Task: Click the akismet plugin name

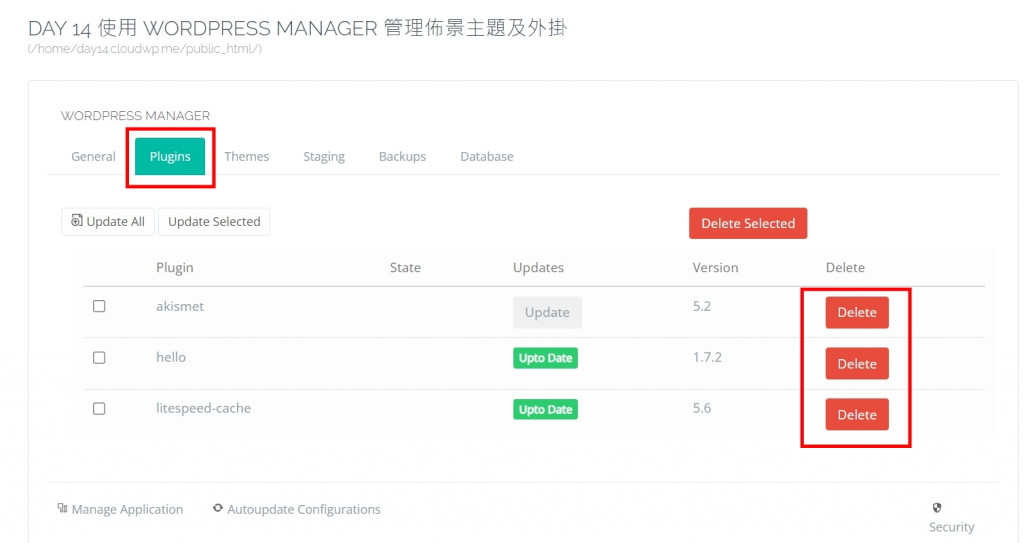Action: point(180,306)
